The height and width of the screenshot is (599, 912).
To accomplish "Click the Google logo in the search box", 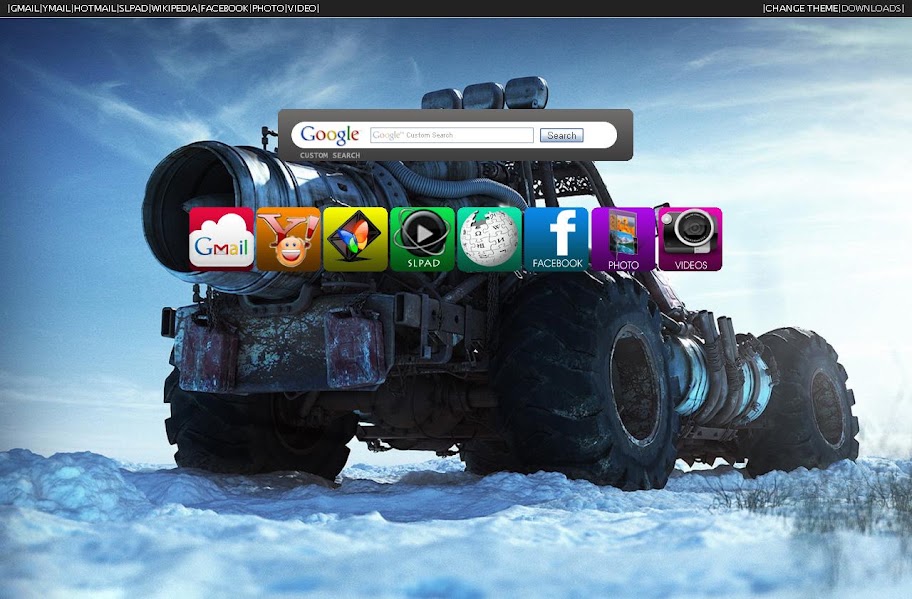I will click(x=330, y=135).
